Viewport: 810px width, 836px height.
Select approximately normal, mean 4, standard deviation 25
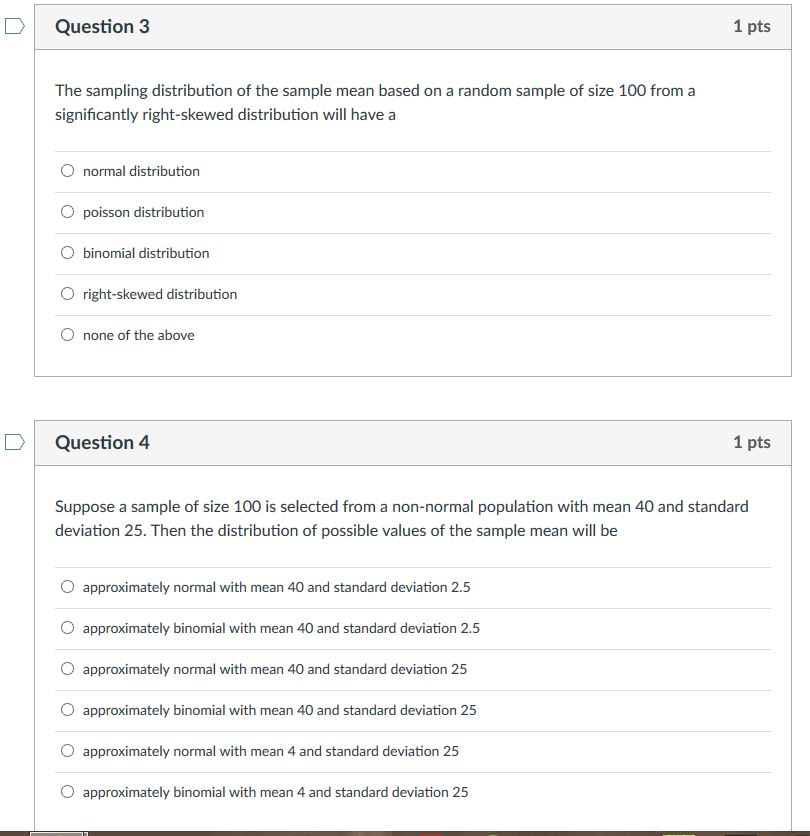[x=67, y=750]
